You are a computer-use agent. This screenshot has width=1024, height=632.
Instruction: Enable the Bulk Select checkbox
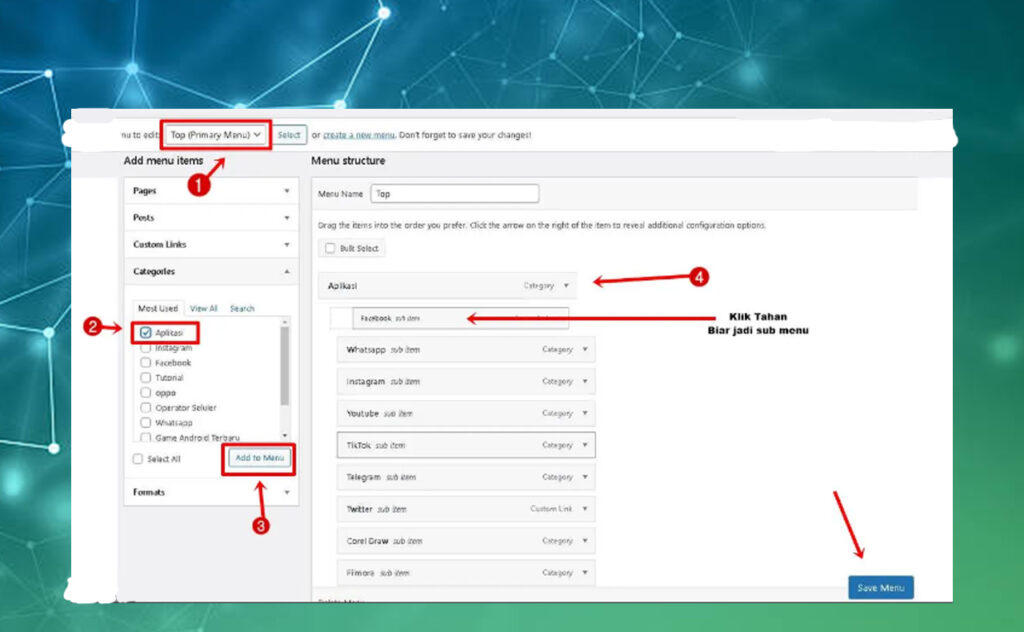pyautogui.click(x=330, y=249)
